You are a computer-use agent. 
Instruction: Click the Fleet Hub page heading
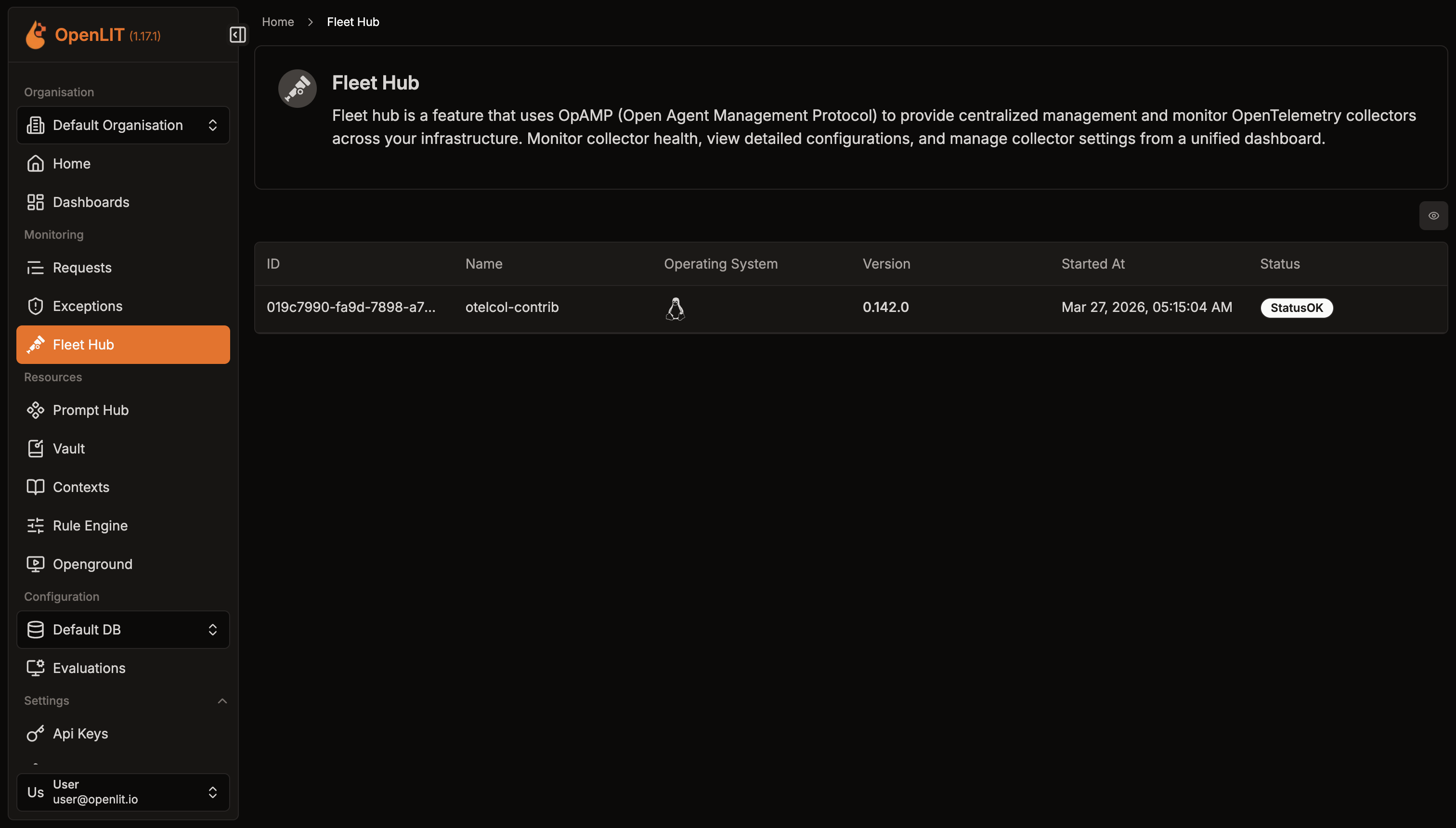[376, 83]
